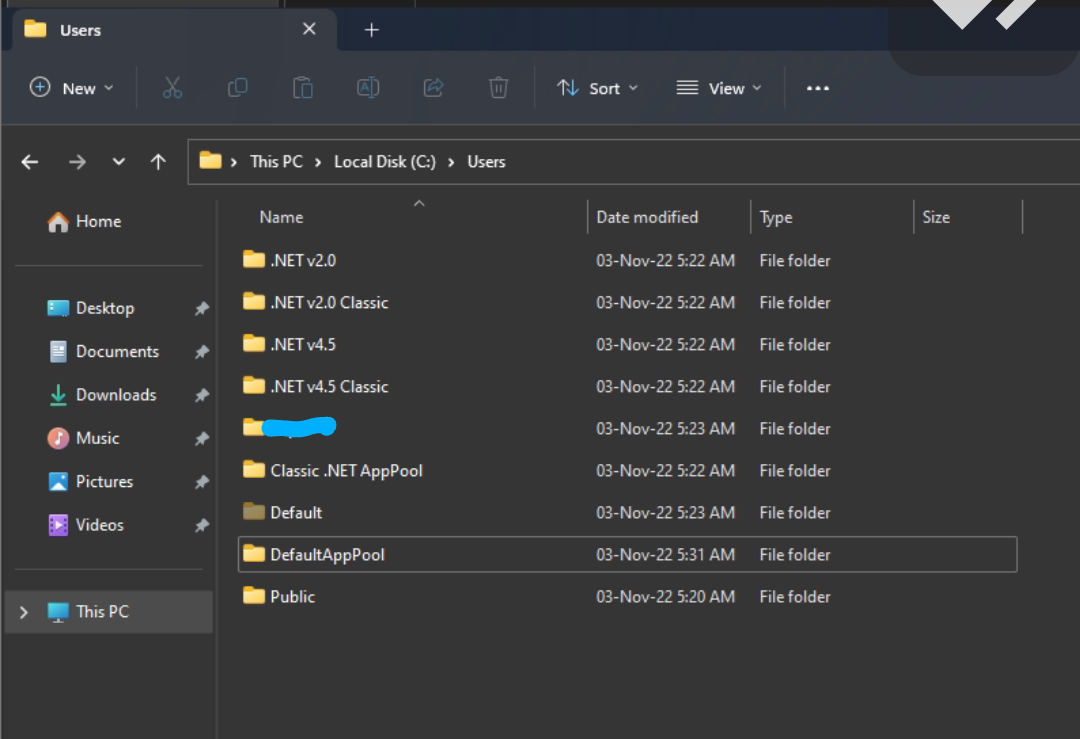Click the Copy icon in toolbar
Viewport: 1080px width, 739px height.
point(237,88)
